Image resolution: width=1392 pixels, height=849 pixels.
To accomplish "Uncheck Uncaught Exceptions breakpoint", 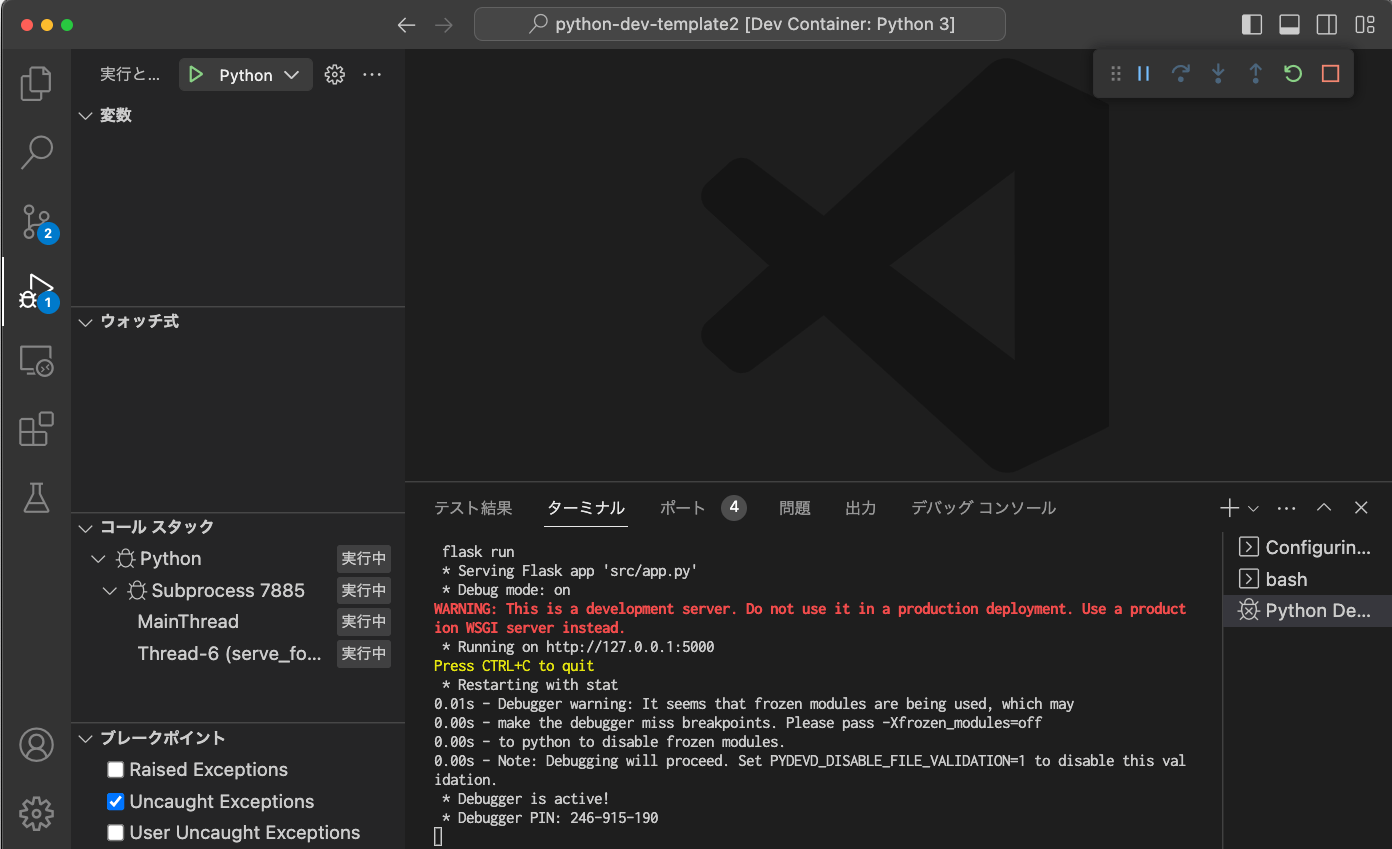I will 116,802.
